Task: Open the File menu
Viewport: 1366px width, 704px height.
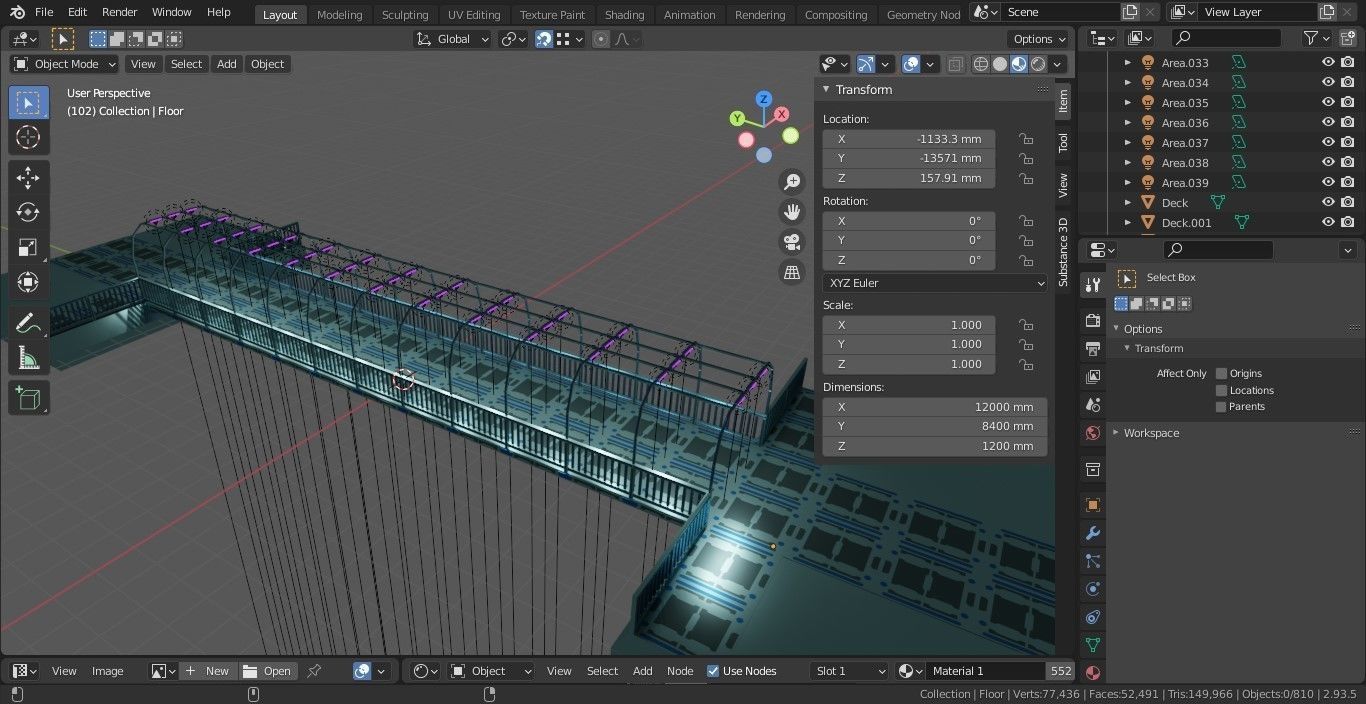Action: click(44, 12)
